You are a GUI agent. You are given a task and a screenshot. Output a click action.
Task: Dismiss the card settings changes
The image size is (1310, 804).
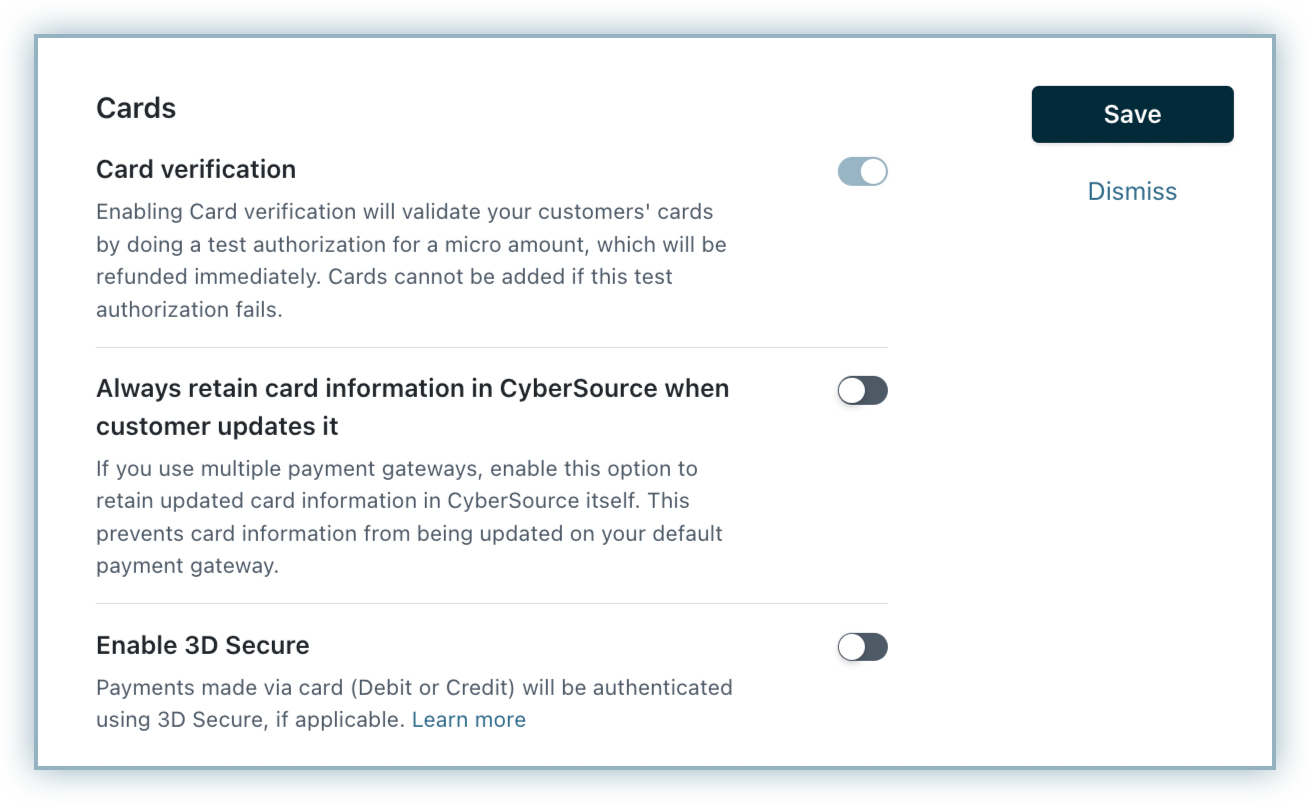pyautogui.click(x=1132, y=191)
